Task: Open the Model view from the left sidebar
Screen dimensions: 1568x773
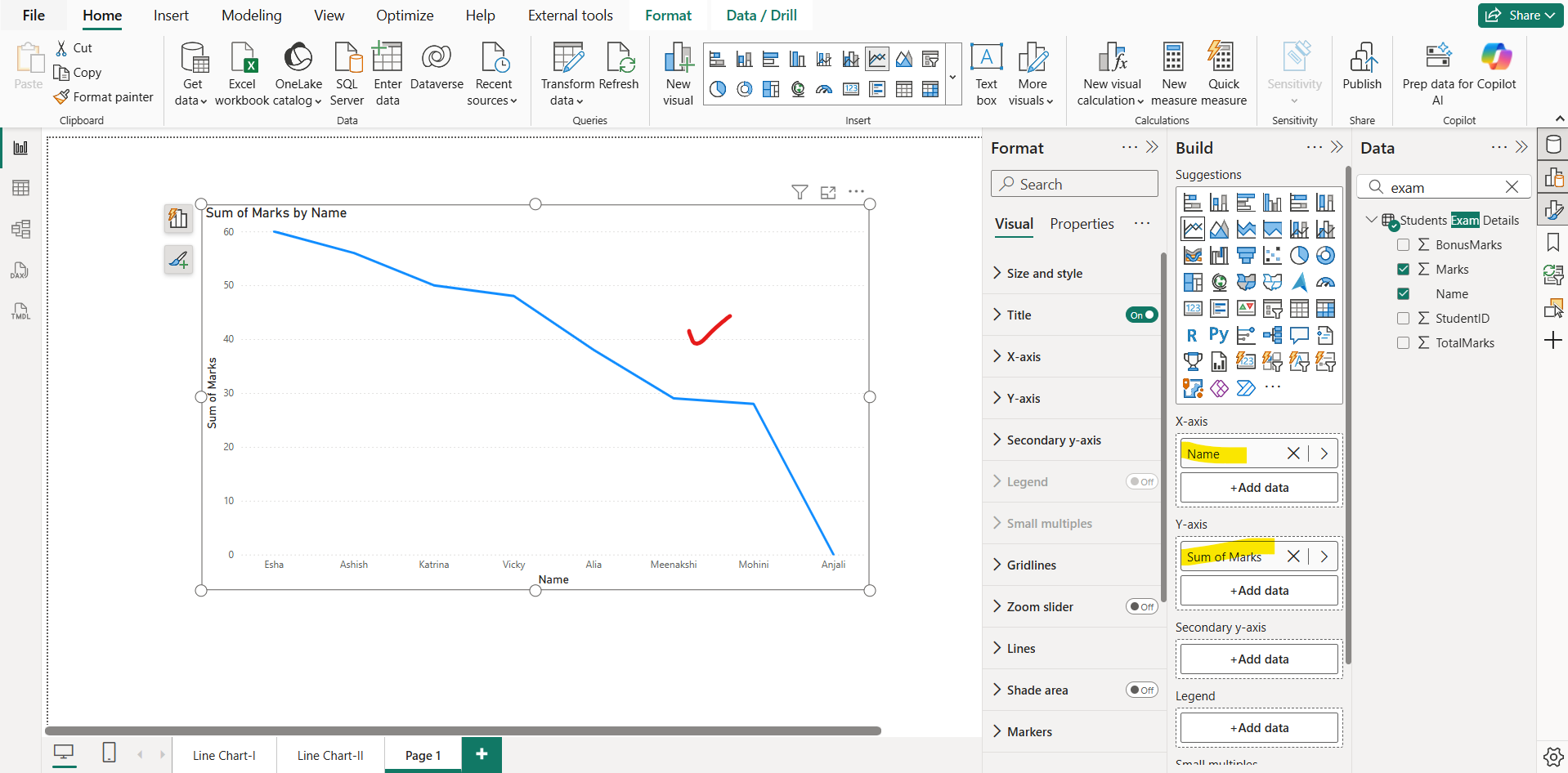Action: [x=20, y=230]
